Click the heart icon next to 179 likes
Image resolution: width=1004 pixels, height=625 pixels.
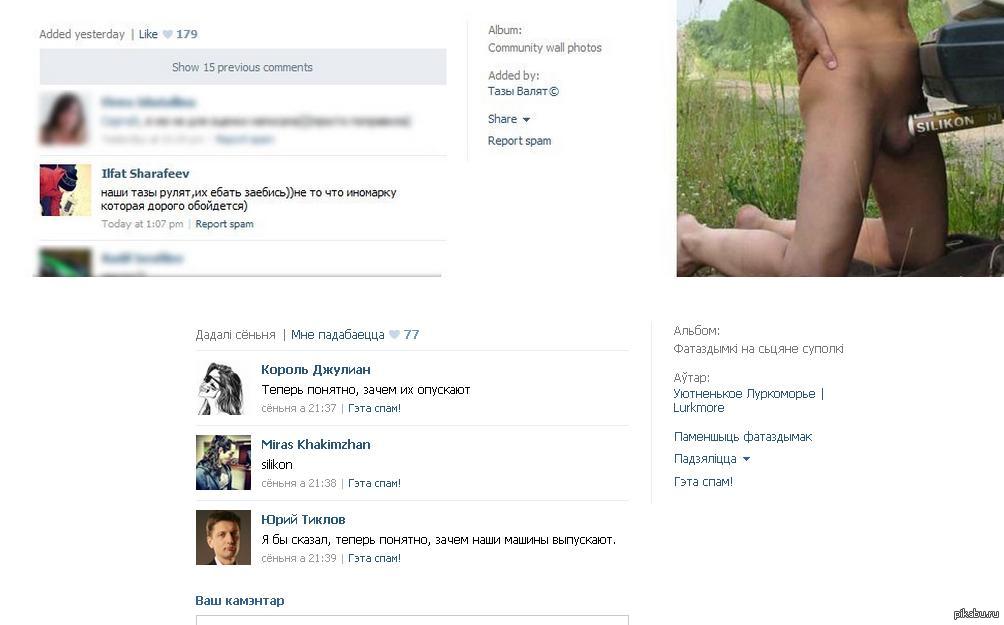[x=168, y=35]
